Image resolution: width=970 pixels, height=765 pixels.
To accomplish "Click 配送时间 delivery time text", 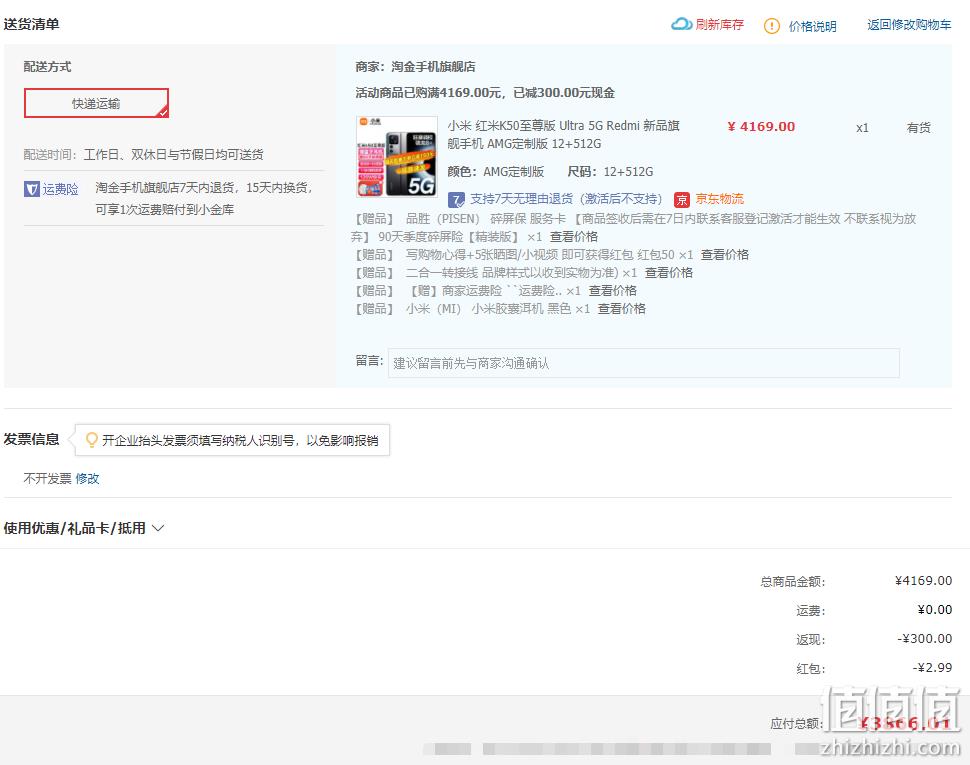I will (144, 155).
